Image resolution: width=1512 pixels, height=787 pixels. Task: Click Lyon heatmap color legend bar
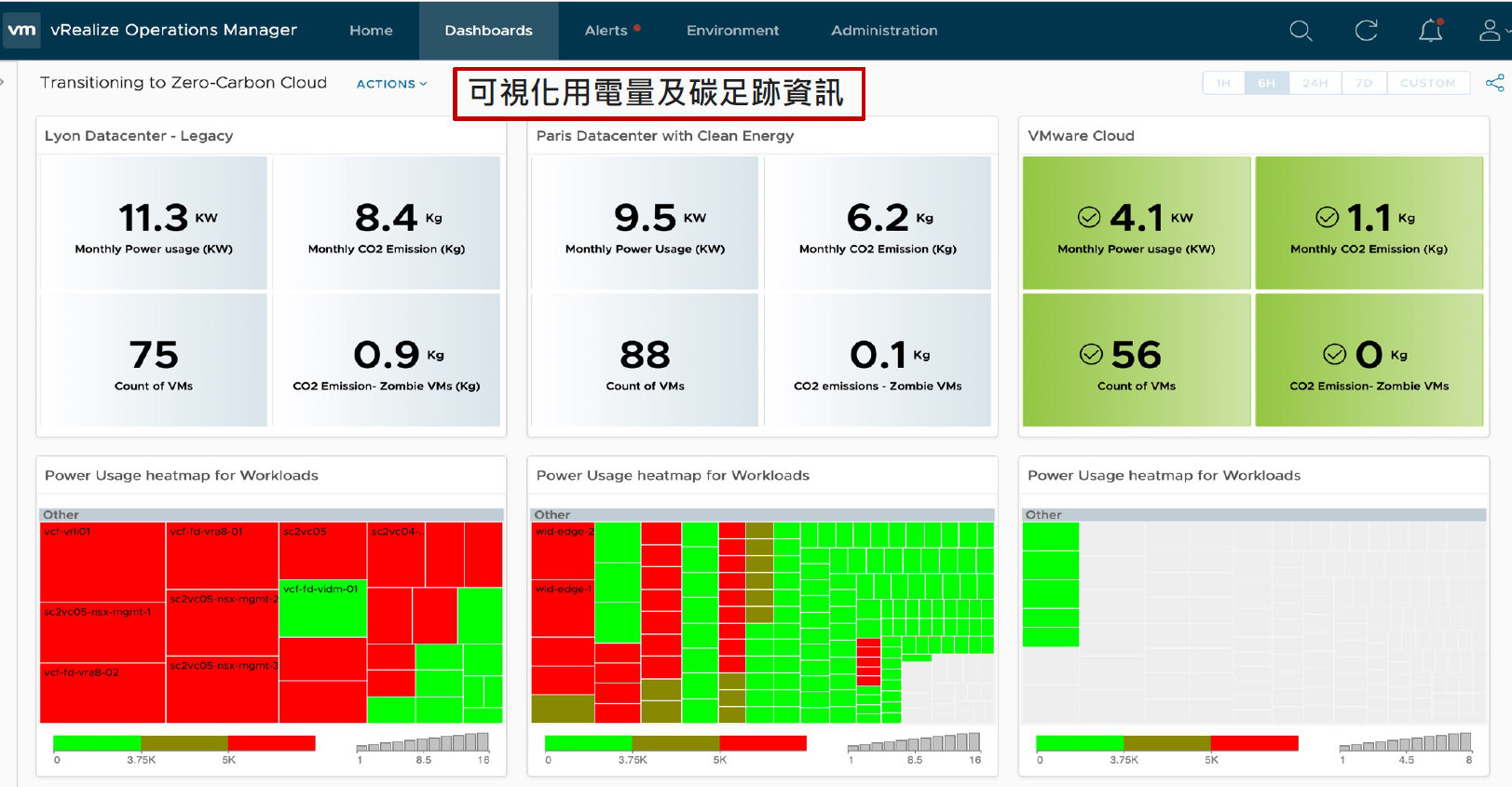[x=184, y=743]
